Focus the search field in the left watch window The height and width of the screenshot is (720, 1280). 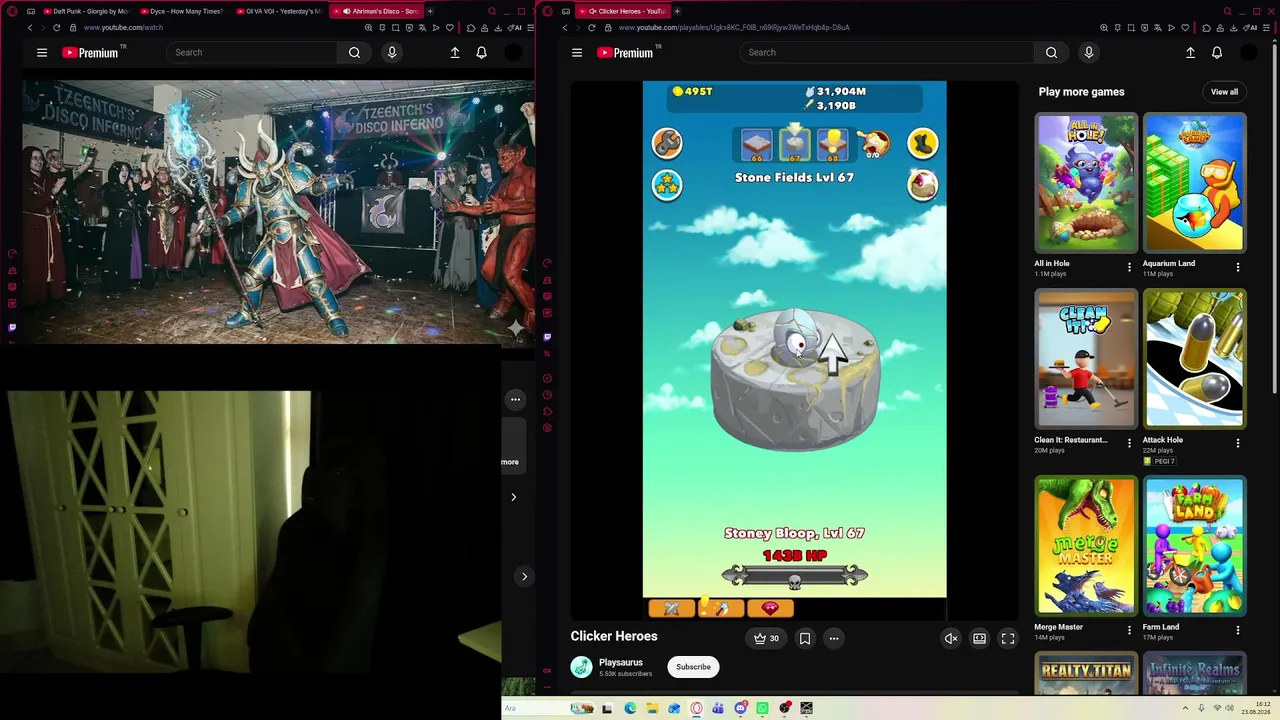point(254,52)
